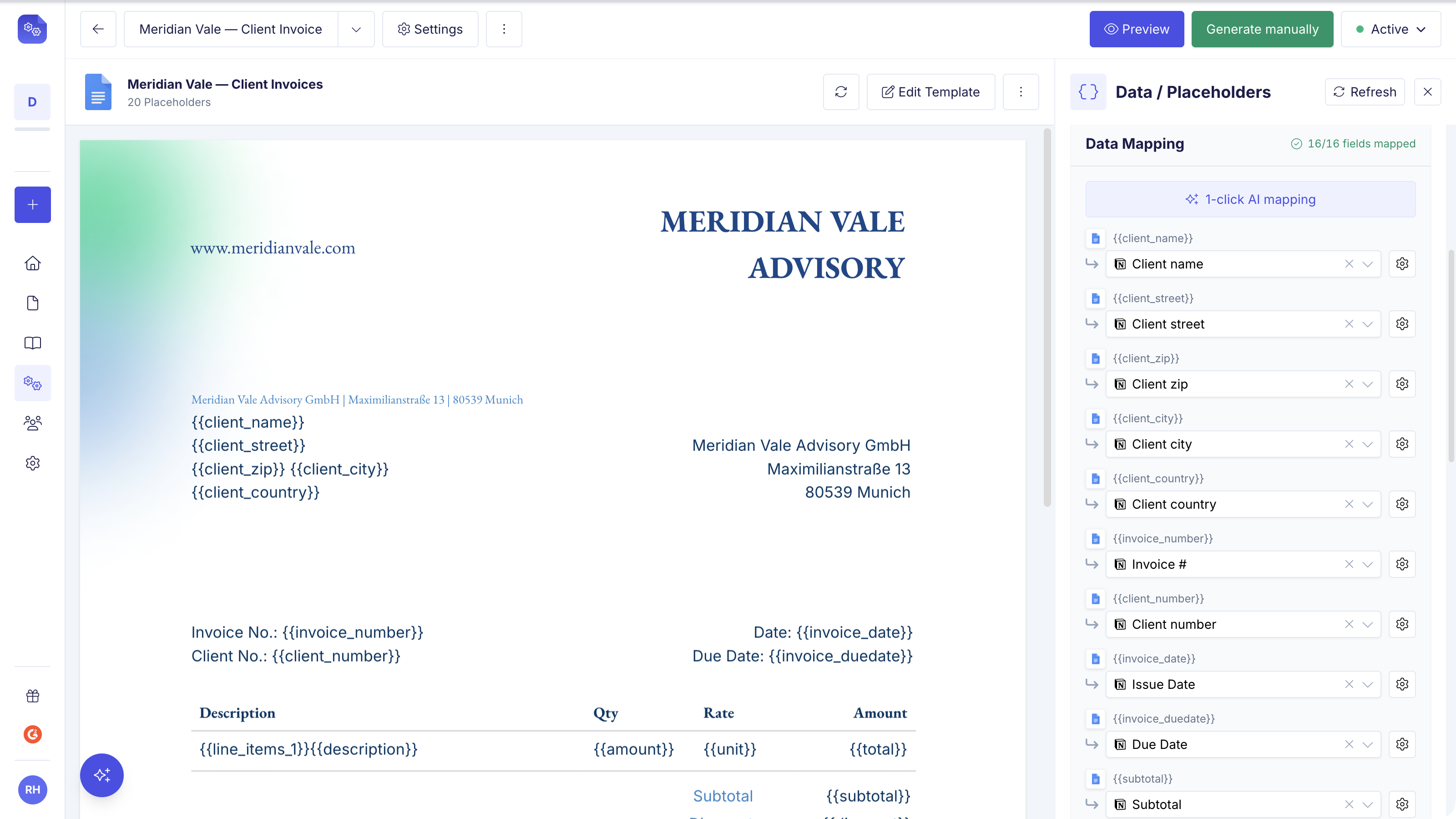Image resolution: width=1456 pixels, height=819 pixels.
Task: Open the Active status dropdown
Action: tap(1390, 29)
